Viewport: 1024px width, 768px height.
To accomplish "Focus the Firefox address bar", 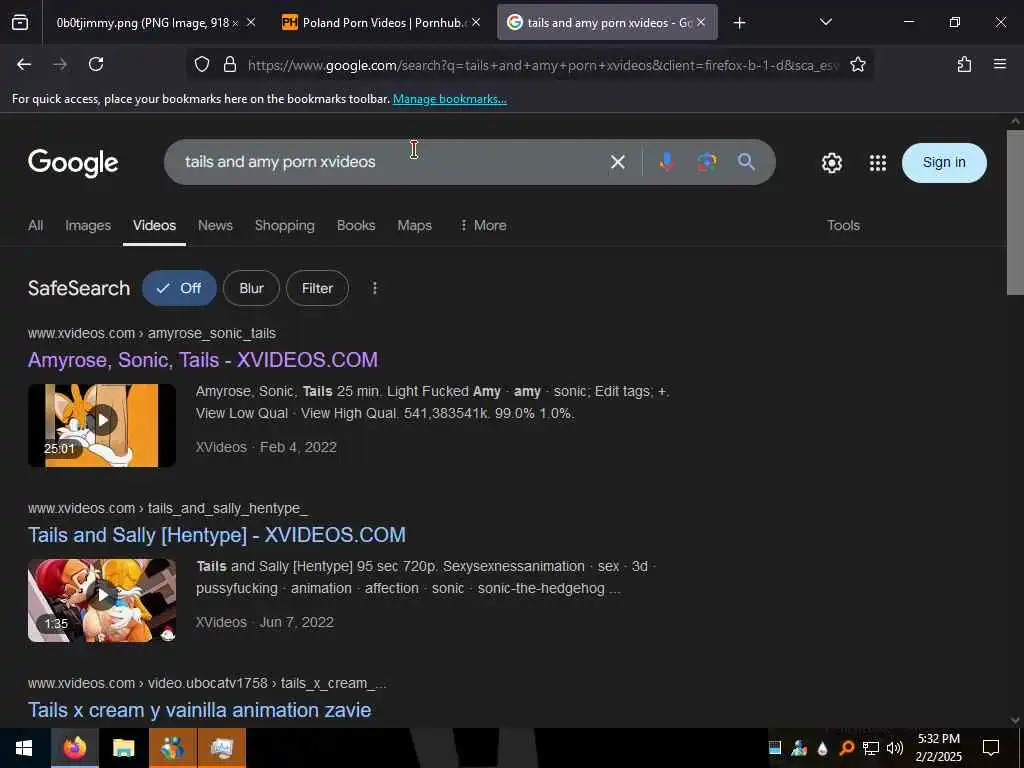I will click(x=542, y=65).
